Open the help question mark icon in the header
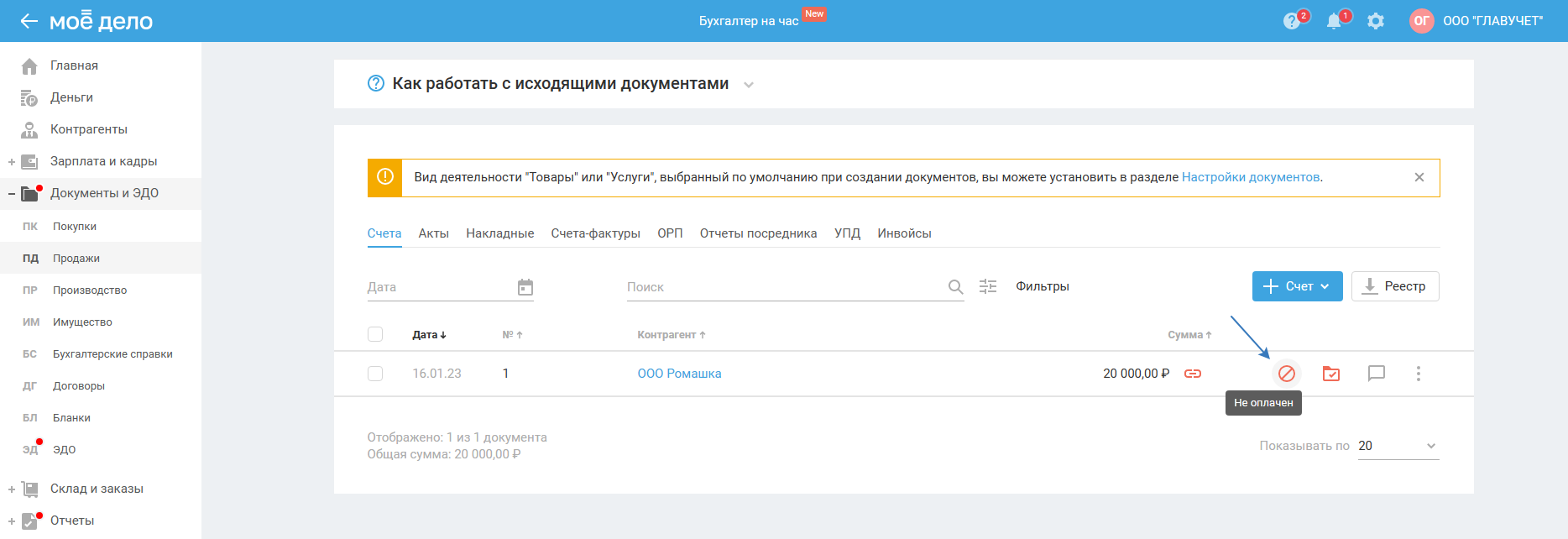 pyautogui.click(x=1292, y=21)
